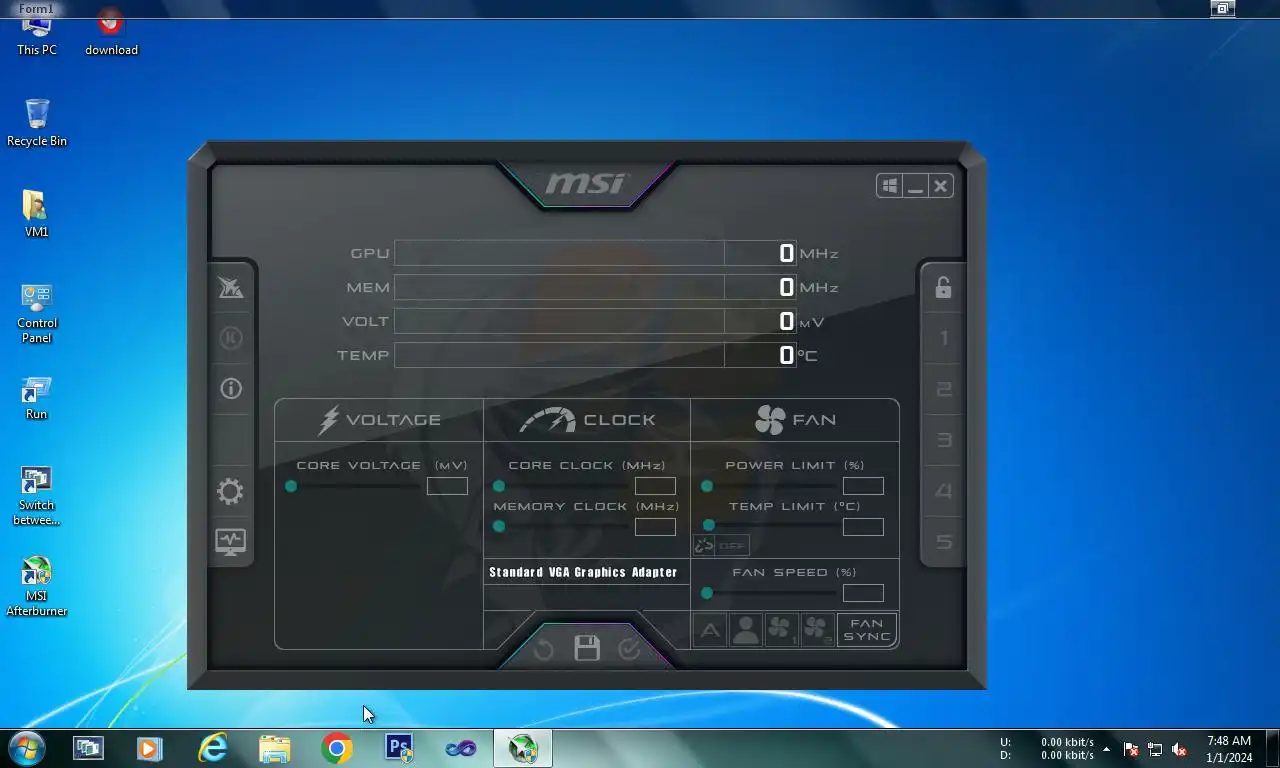Toggle the profile lock padlock icon
This screenshot has width=1280, height=768.
point(943,288)
